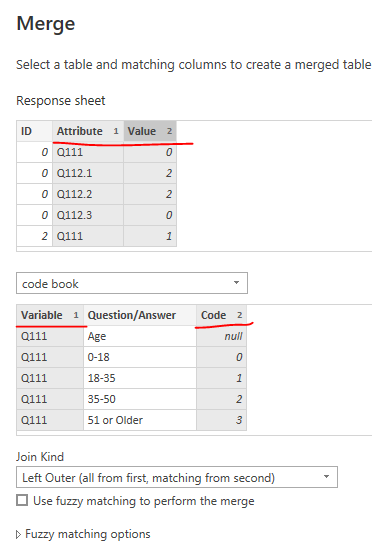Image resolution: width=372 pixels, height=554 pixels.
Task: Select Question/Answer column header
Action: point(140,315)
